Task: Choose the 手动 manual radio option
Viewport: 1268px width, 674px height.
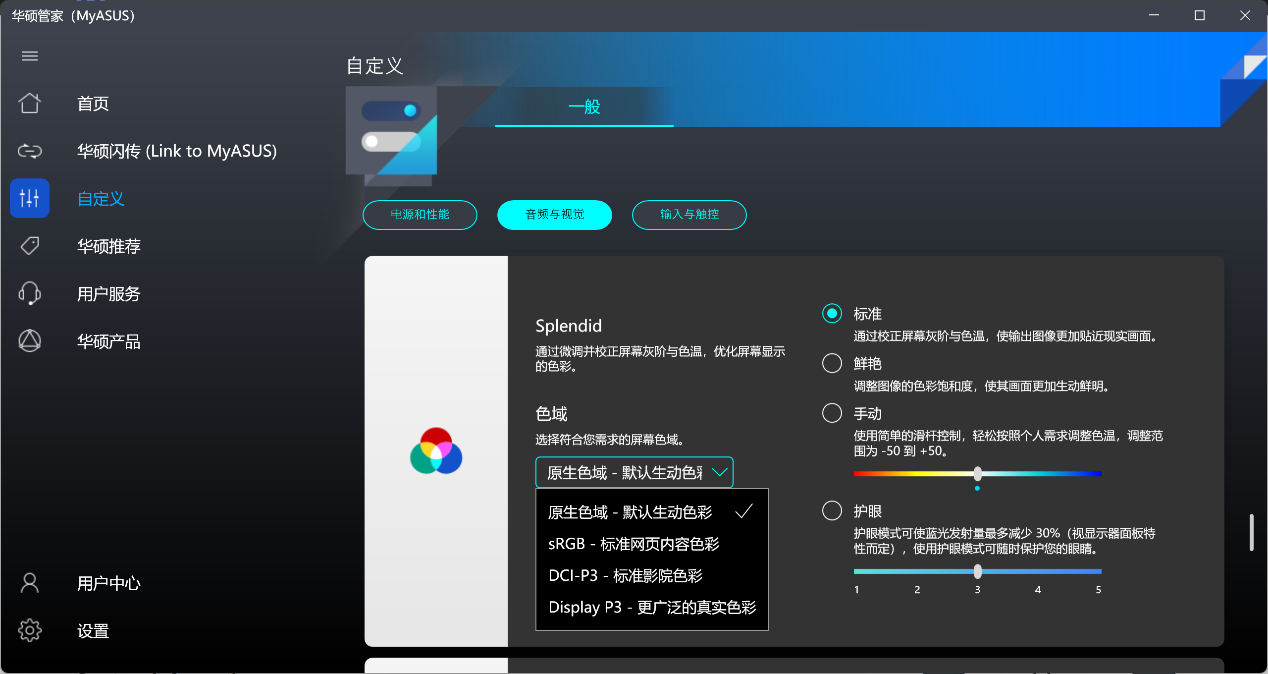Action: [x=832, y=413]
